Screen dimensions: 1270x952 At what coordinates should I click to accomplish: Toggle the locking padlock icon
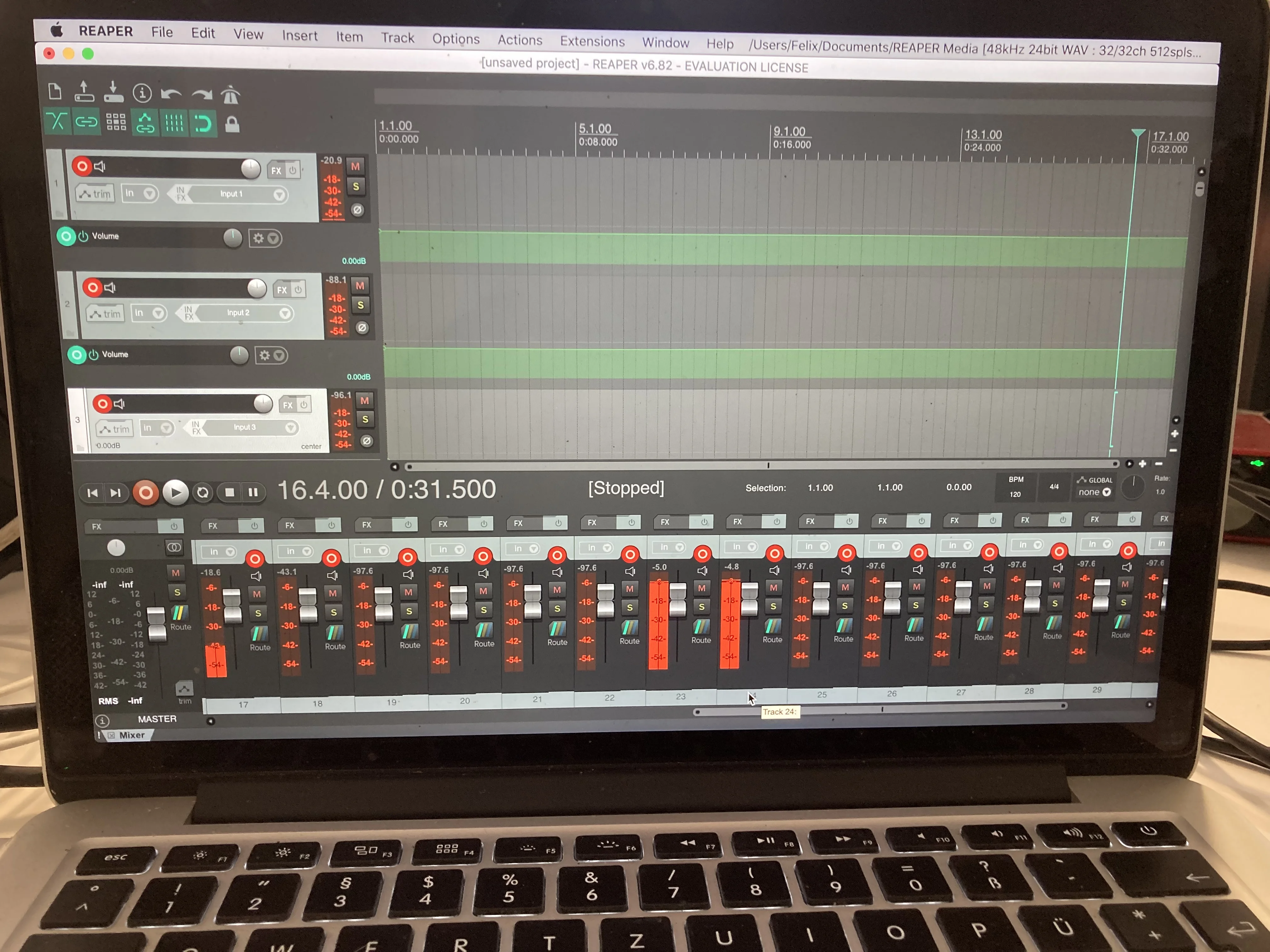pyautogui.click(x=232, y=124)
